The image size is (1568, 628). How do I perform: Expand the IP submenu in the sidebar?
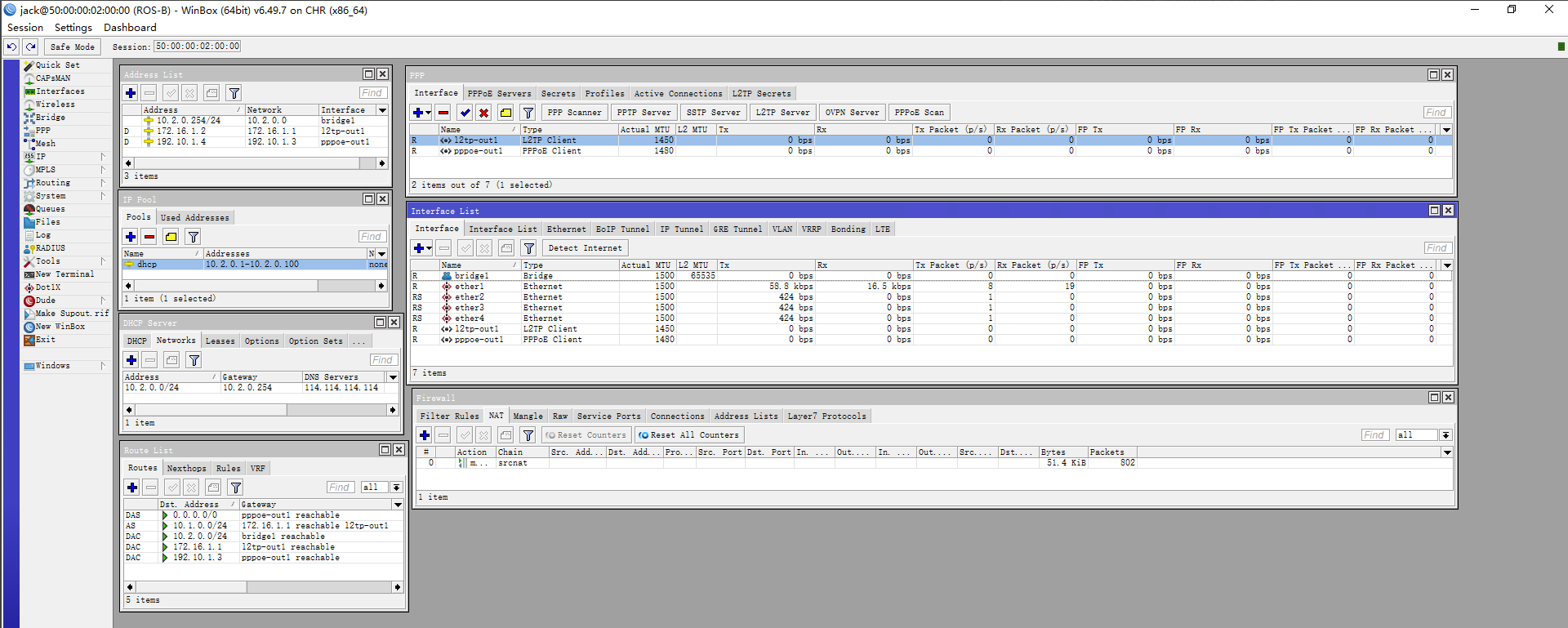coord(103,157)
